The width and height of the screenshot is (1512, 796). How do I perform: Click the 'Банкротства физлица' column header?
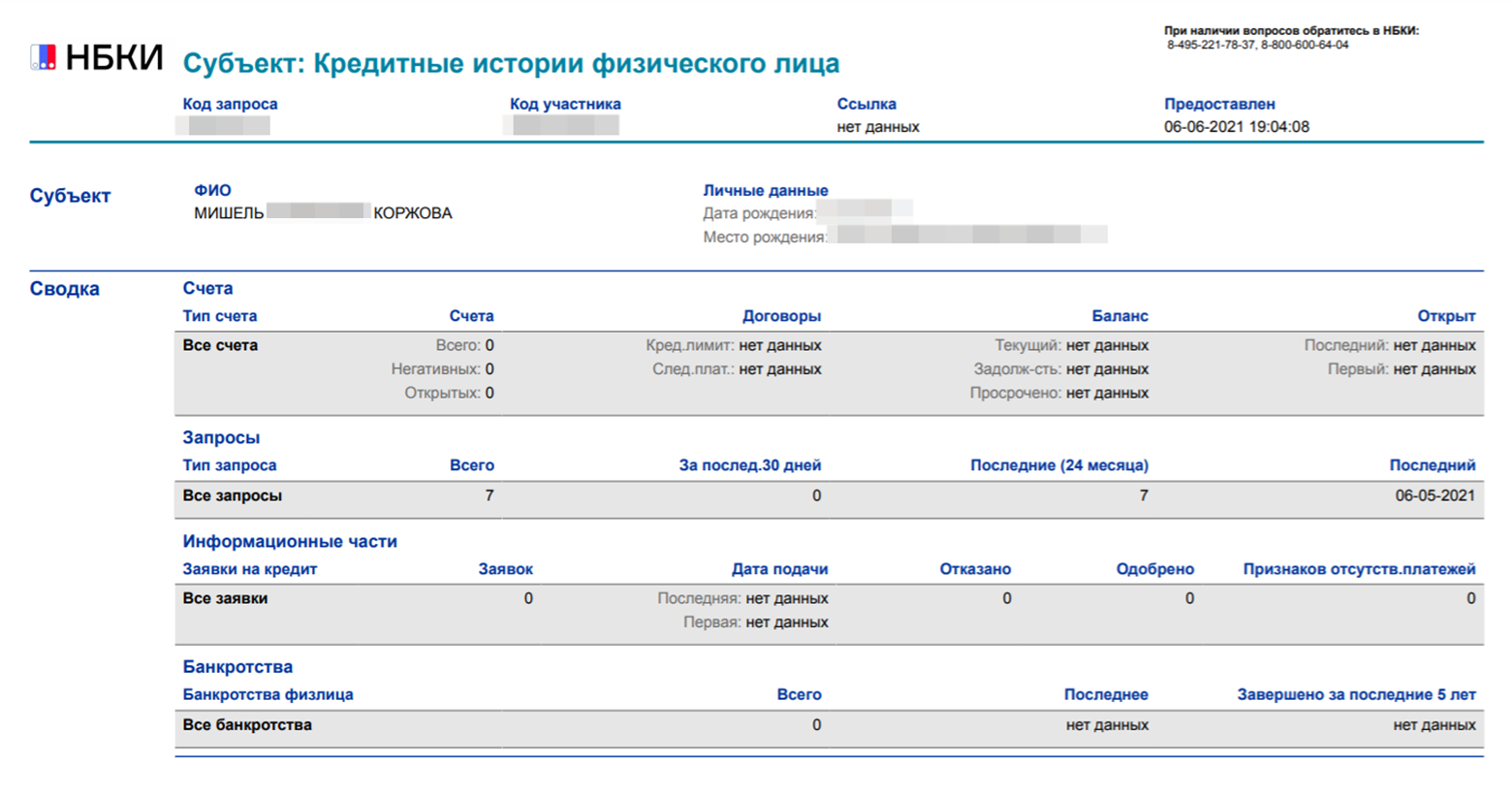(268, 694)
